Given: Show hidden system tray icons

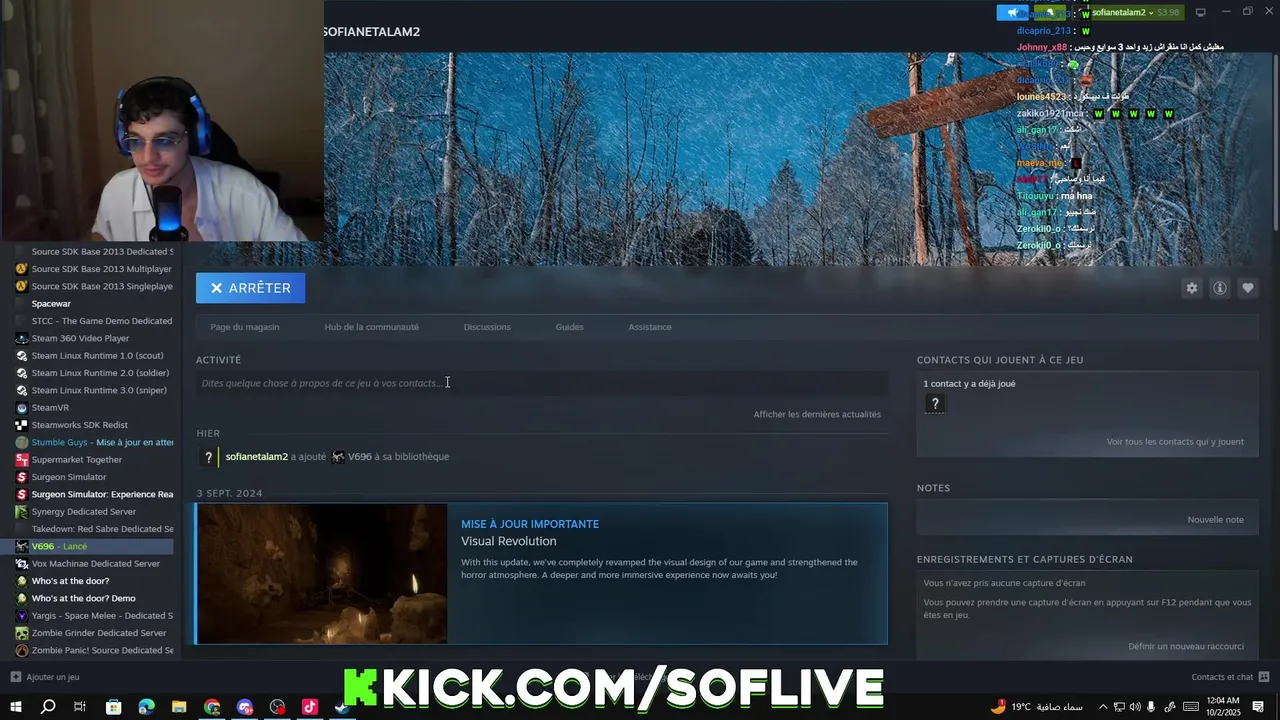Looking at the screenshot, I should coord(1104,707).
